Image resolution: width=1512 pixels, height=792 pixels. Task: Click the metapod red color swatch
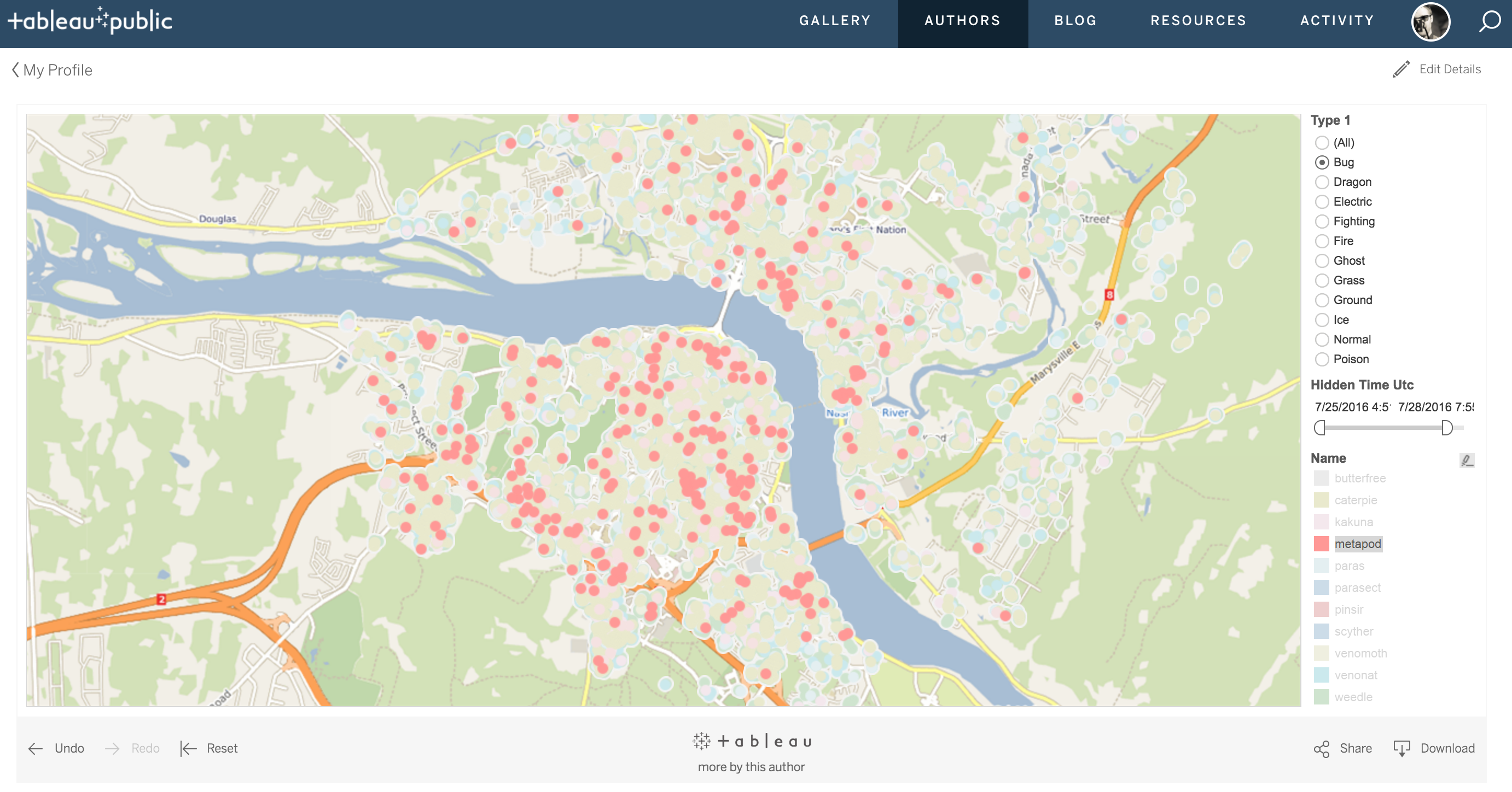click(1321, 543)
